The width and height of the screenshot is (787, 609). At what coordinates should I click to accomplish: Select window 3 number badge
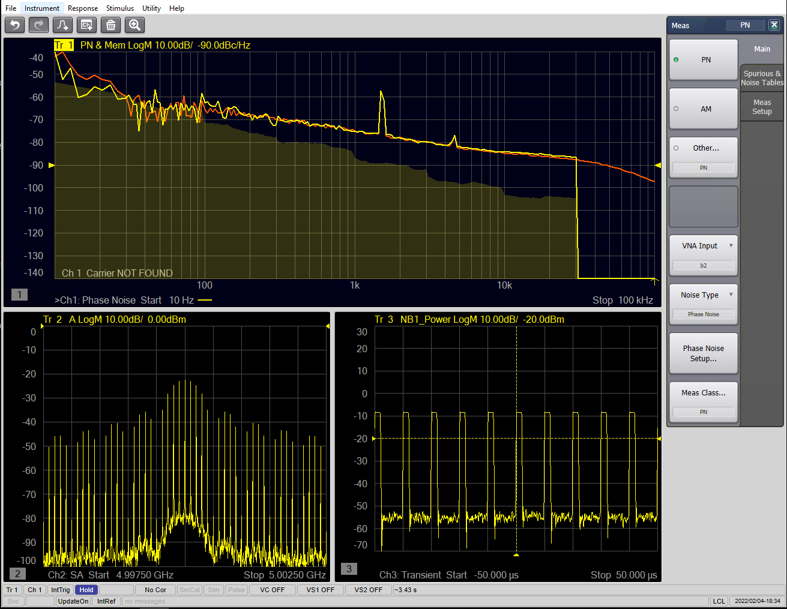point(348,569)
